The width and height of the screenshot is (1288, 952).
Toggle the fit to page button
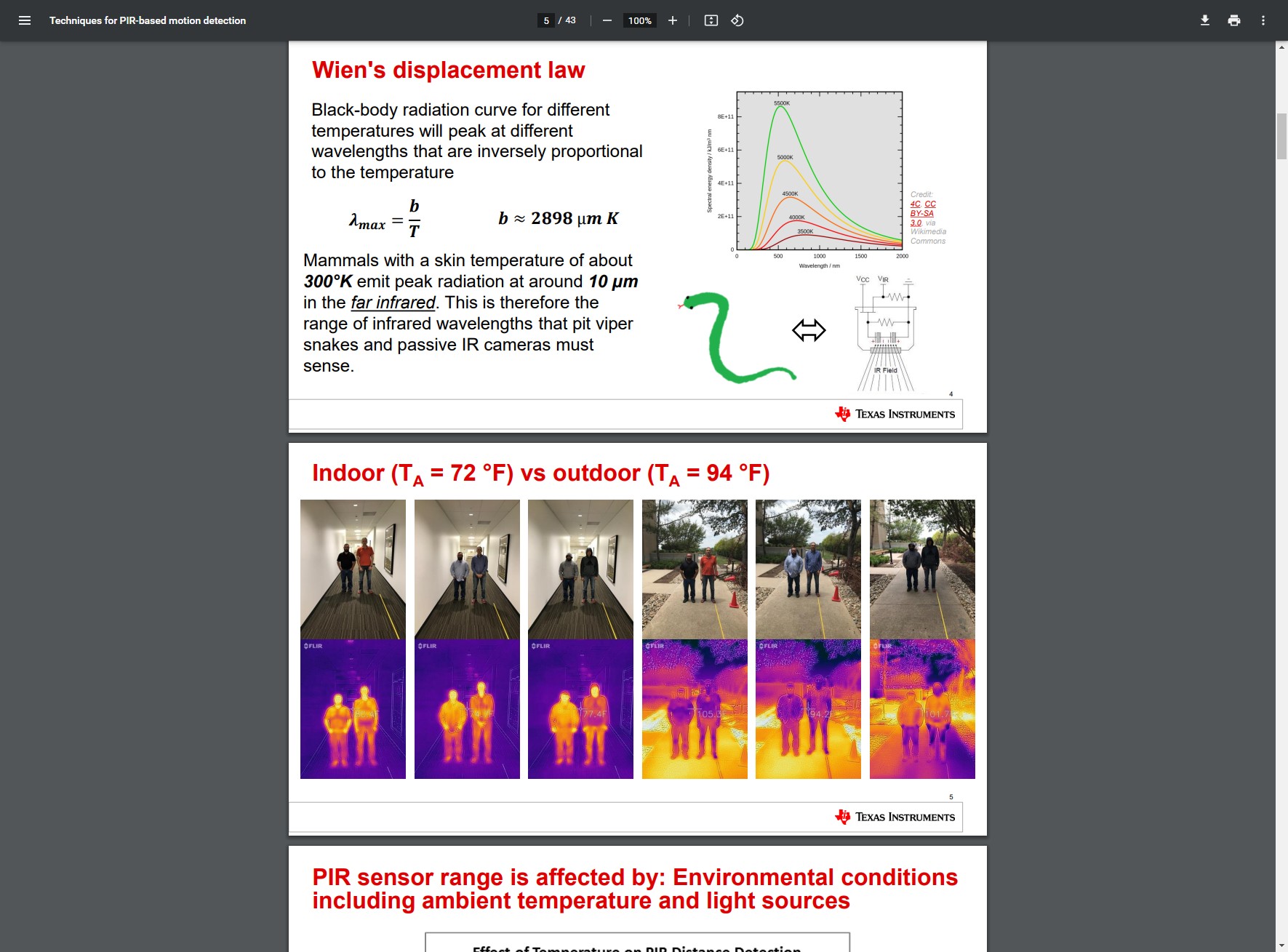point(711,20)
